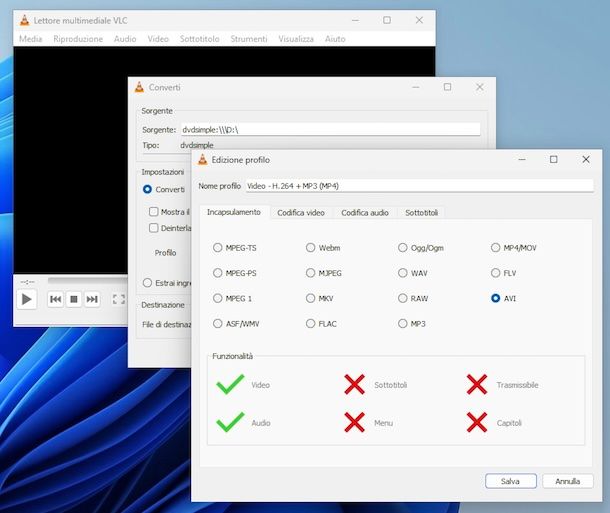Click the Profilo label in Converti
Image resolution: width=610 pixels, height=513 pixels.
coord(165,253)
